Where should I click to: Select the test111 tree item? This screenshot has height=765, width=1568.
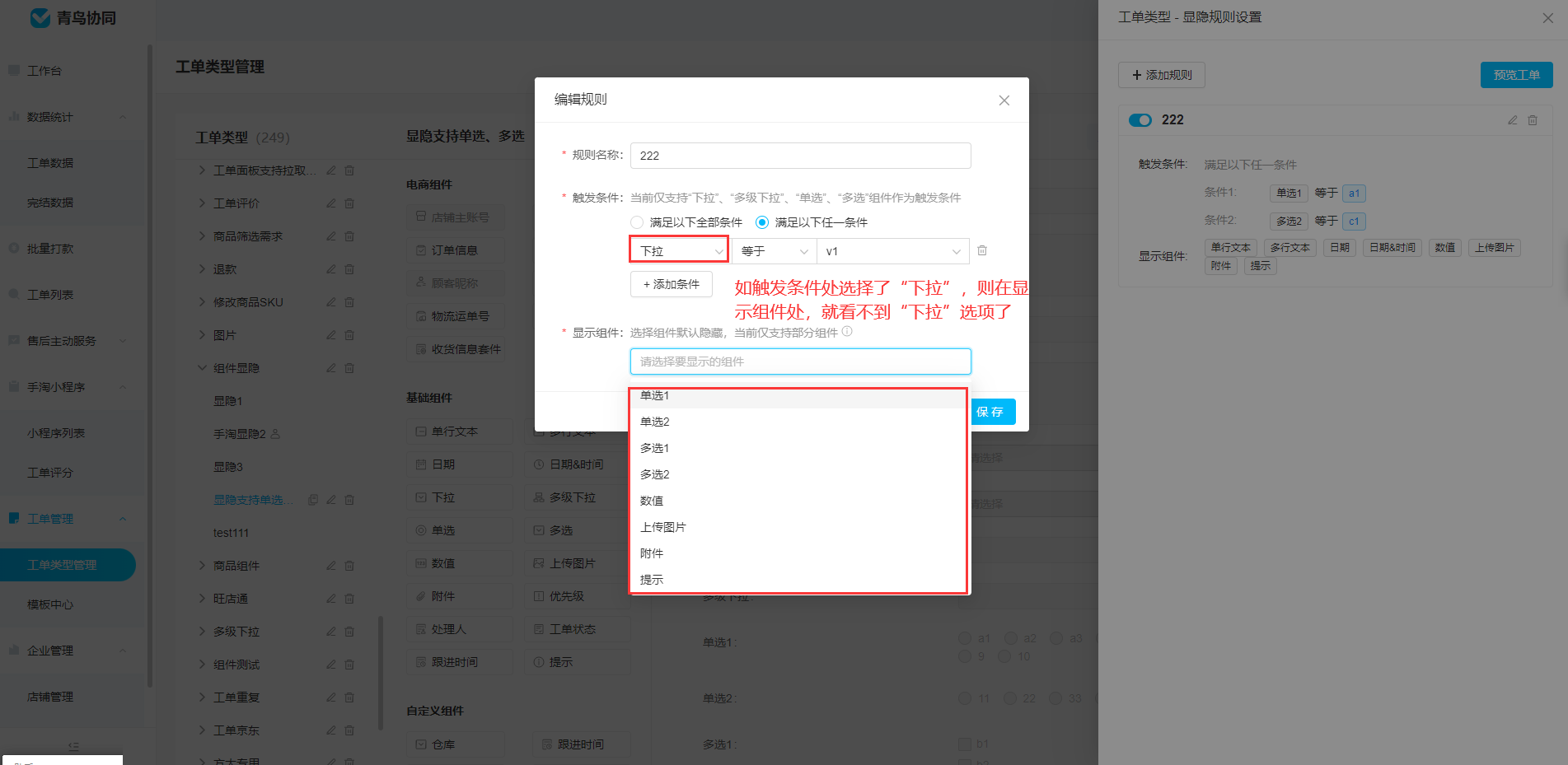pos(231,533)
